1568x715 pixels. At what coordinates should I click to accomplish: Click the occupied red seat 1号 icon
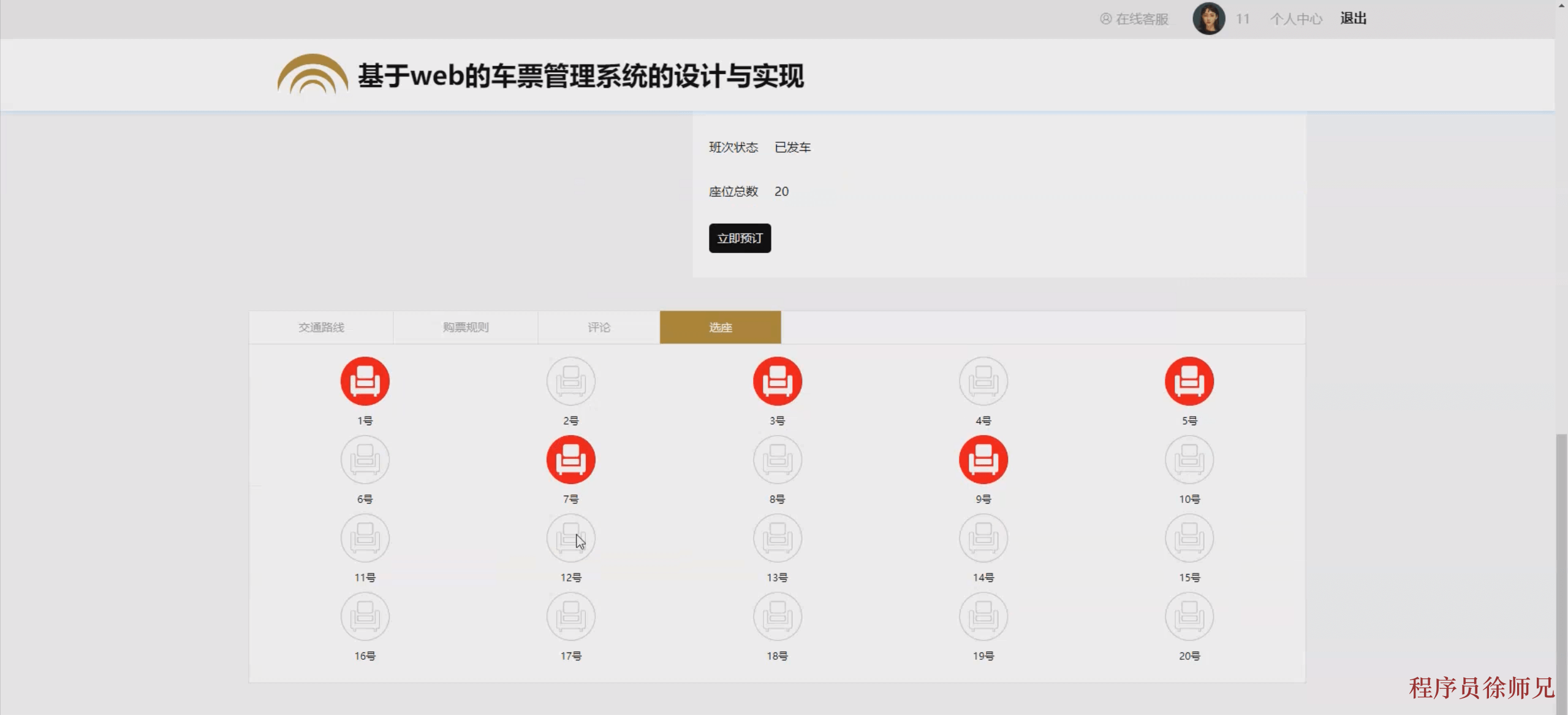365,380
